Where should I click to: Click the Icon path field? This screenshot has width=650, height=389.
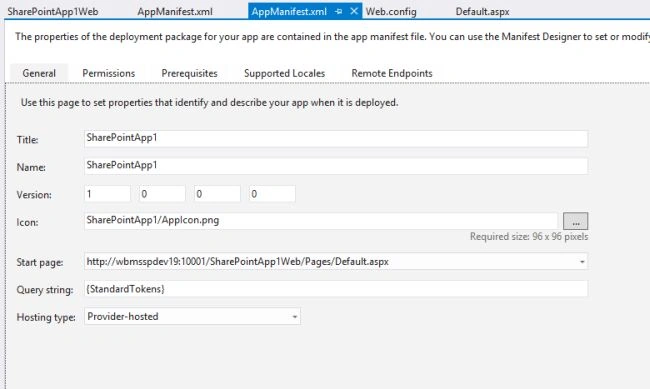tap(321, 221)
